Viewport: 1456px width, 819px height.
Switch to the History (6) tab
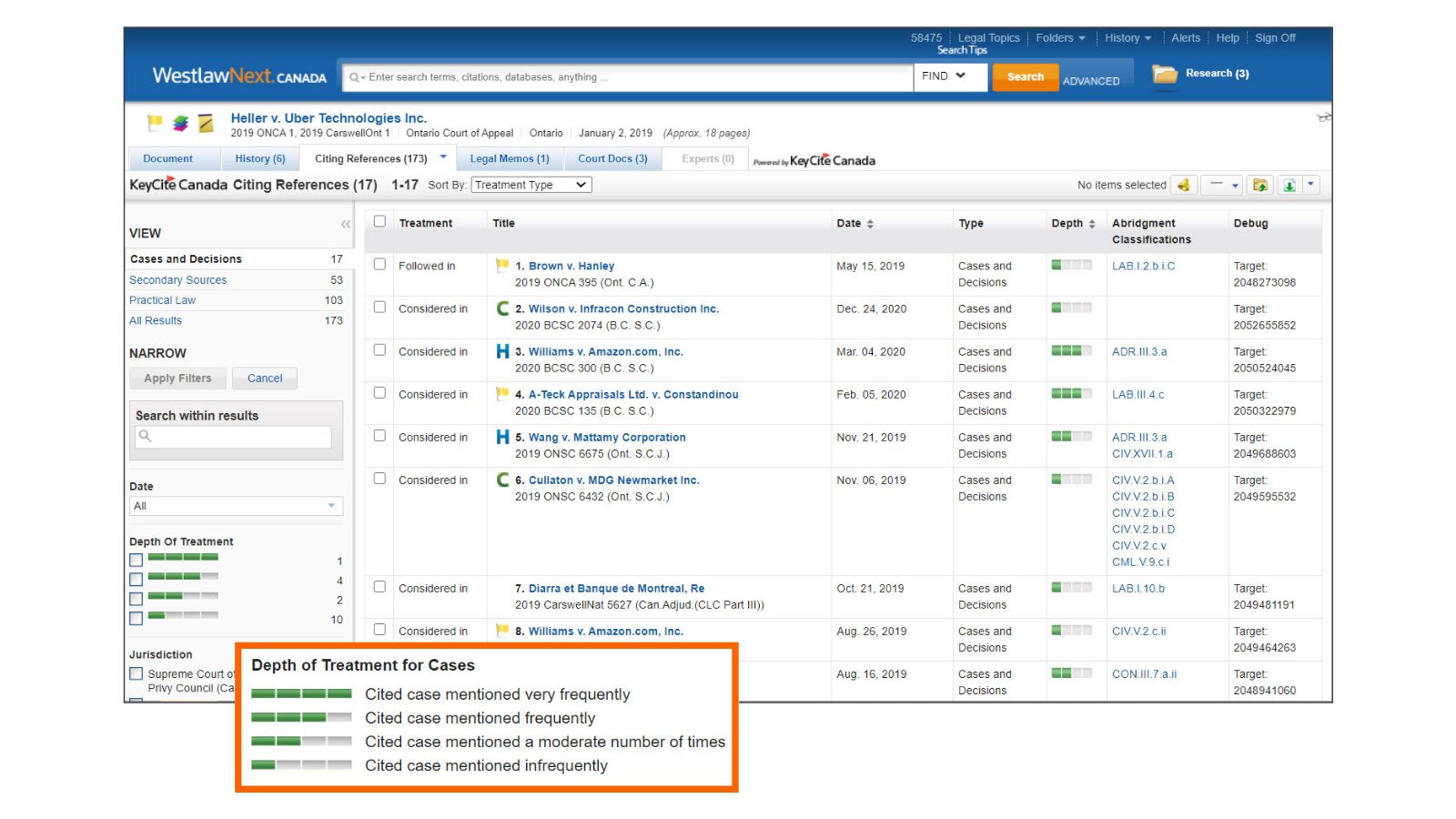pyautogui.click(x=260, y=158)
